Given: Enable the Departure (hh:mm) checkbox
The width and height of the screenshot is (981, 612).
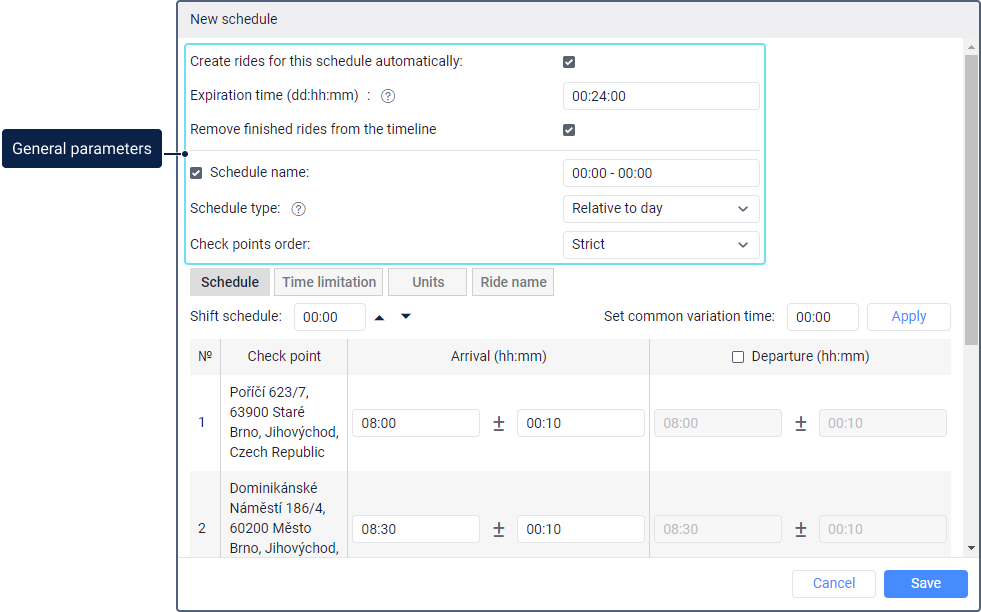Looking at the screenshot, I should pyautogui.click(x=738, y=357).
